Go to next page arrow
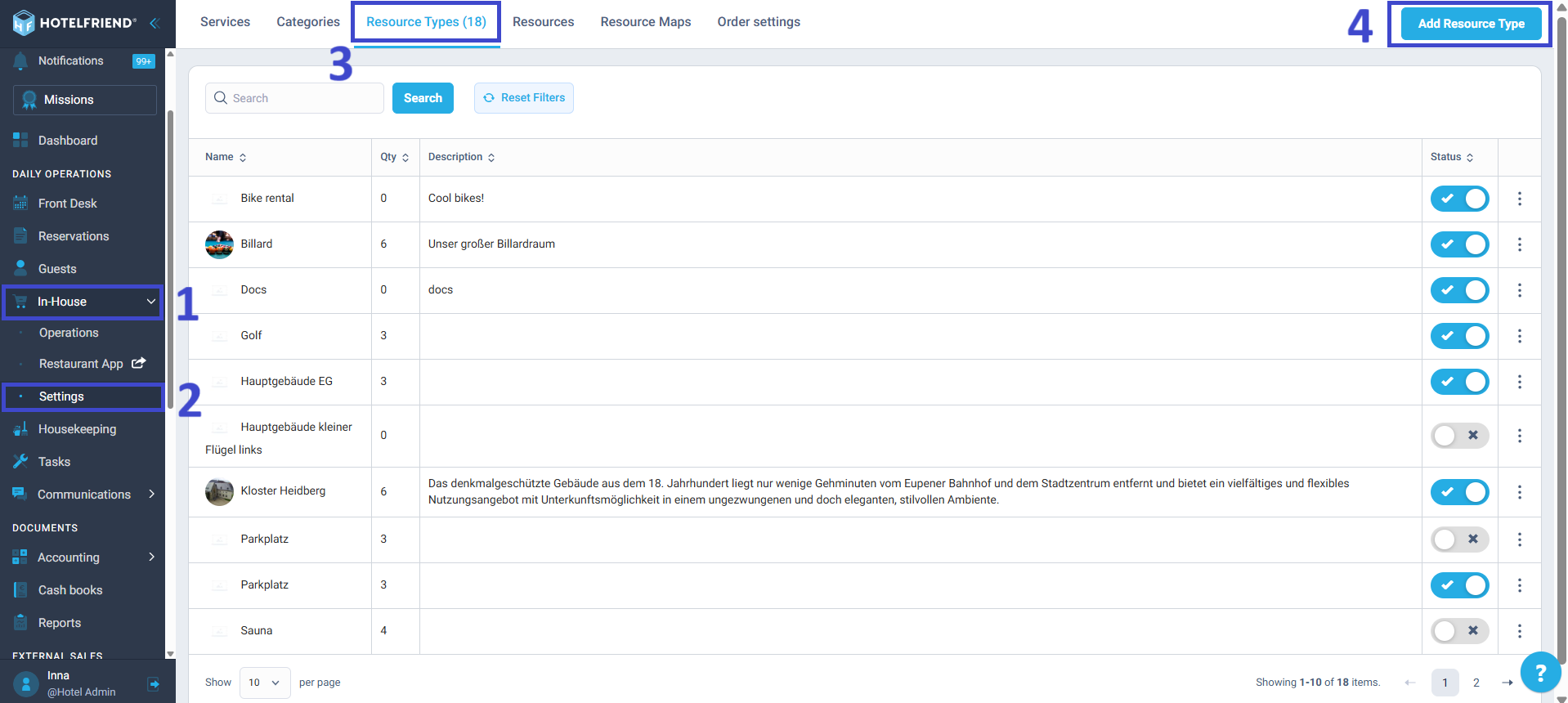1568x703 pixels. click(1508, 683)
